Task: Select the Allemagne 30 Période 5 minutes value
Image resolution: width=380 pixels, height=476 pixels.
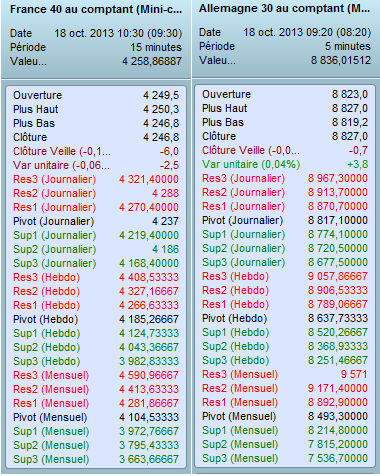Action: [348, 46]
